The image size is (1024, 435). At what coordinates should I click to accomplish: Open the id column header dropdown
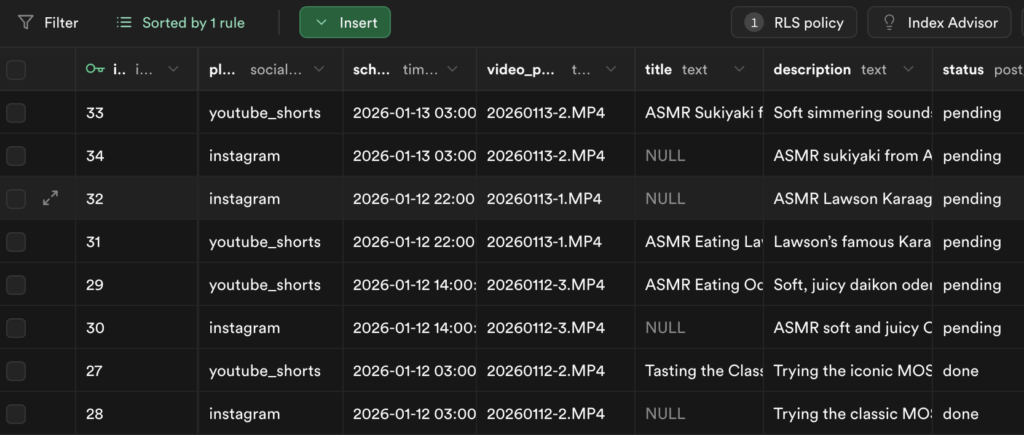174,69
